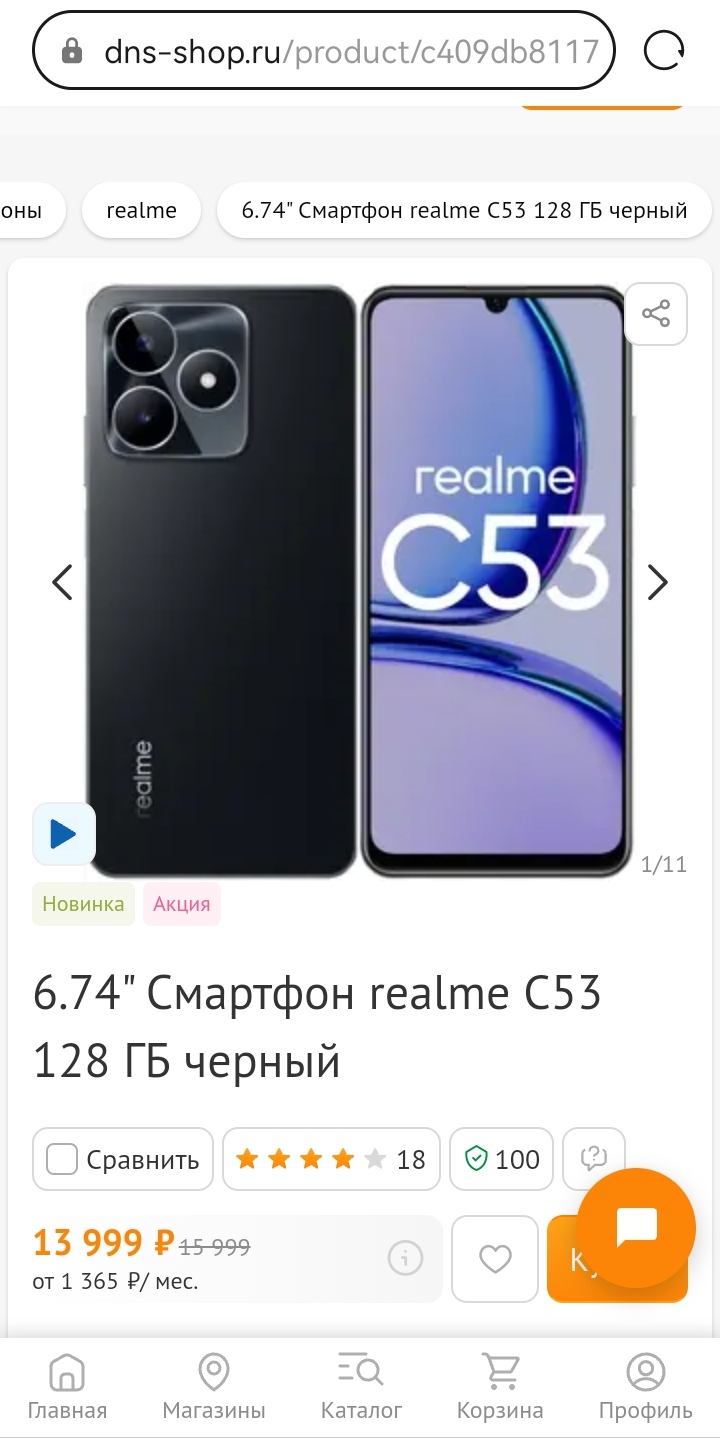720x1441 pixels.
Task: Open the reliability shield rating 100
Action: 502,1159
